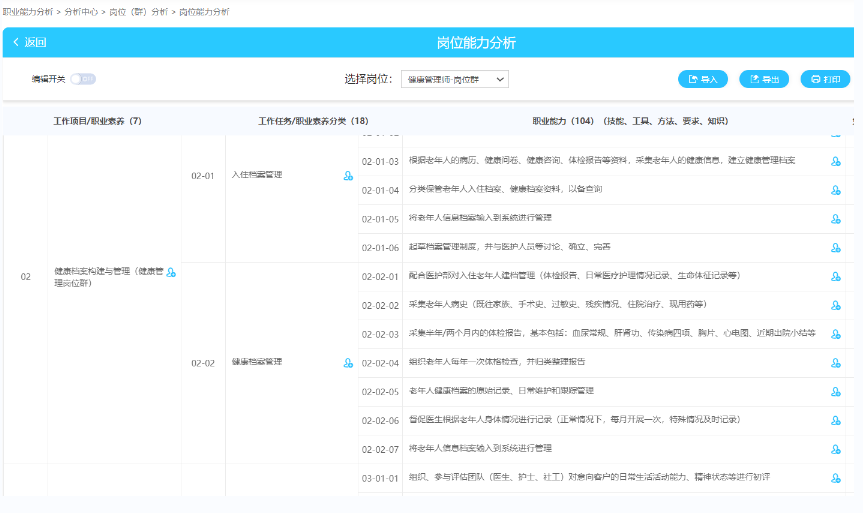Click person icon beside 入住档案管理 task

[348, 176]
